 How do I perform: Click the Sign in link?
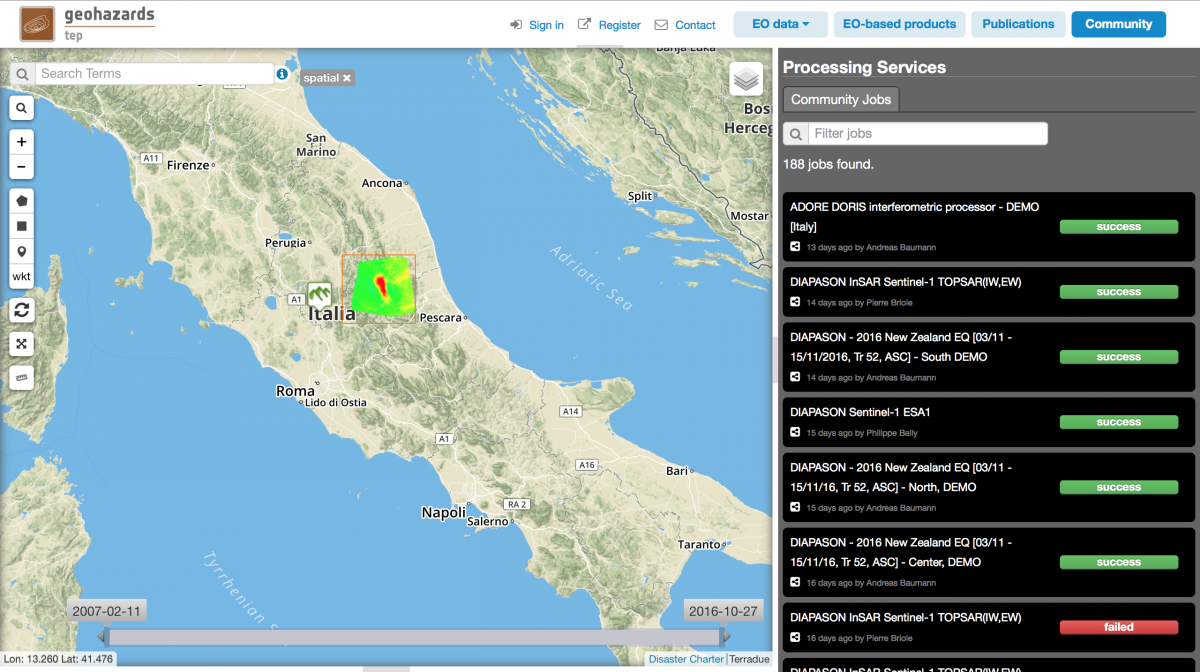pyautogui.click(x=546, y=25)
